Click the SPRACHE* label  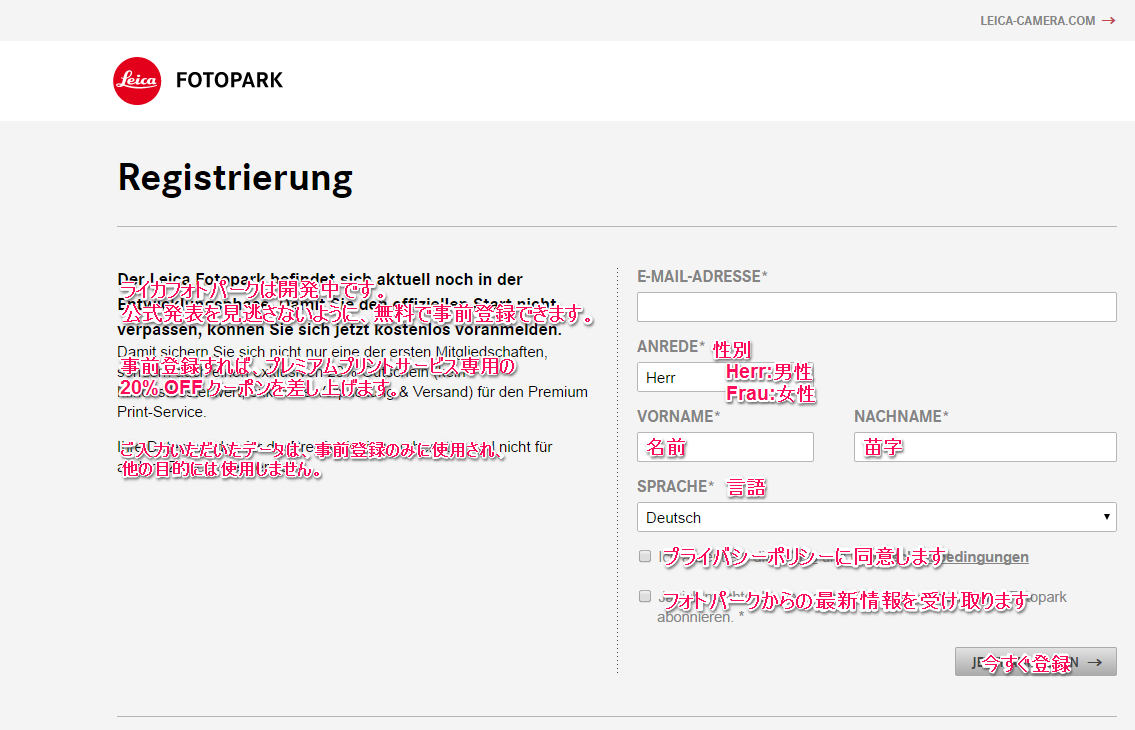(x=675, y=487)
